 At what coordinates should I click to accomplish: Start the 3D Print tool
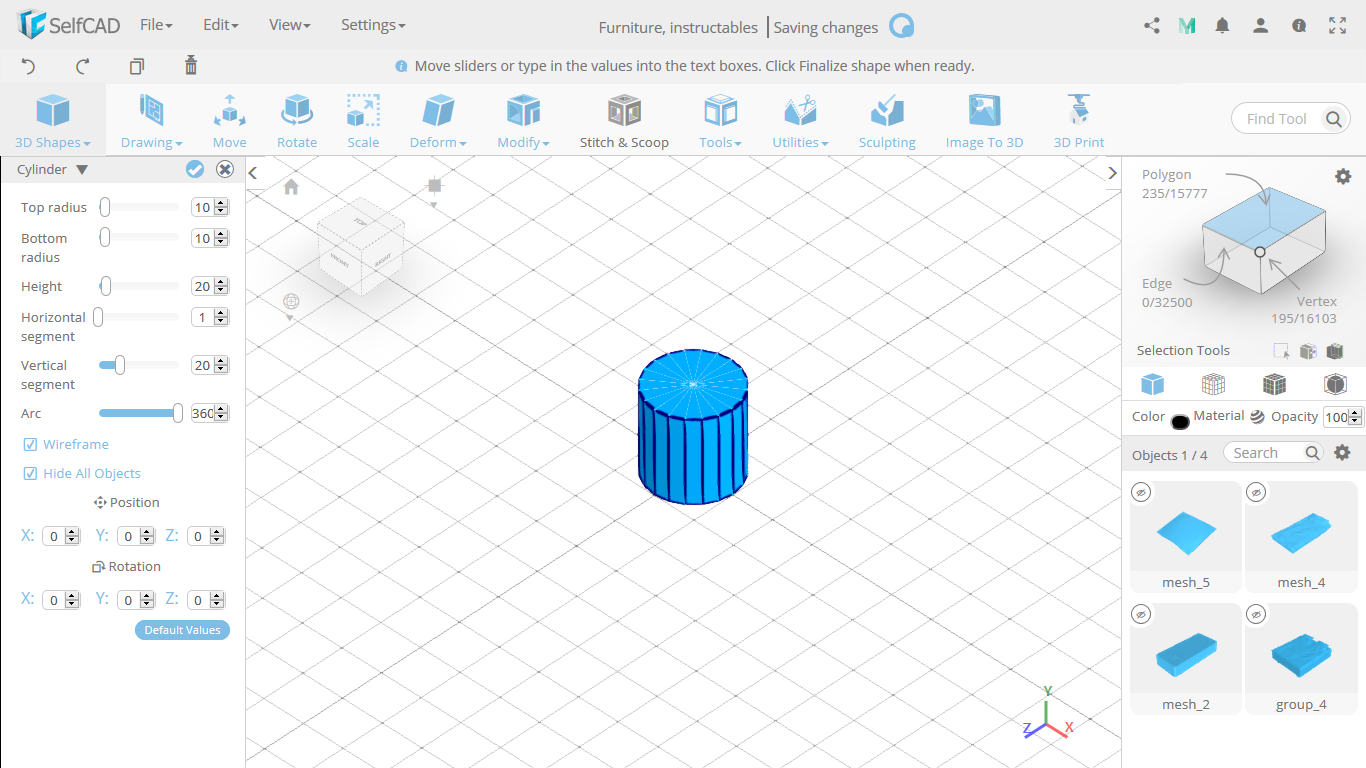point(1079,121)
